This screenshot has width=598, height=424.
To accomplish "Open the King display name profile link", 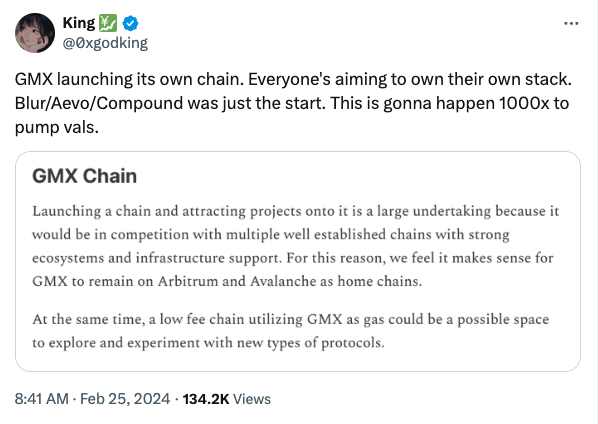I will pos(79,23).
